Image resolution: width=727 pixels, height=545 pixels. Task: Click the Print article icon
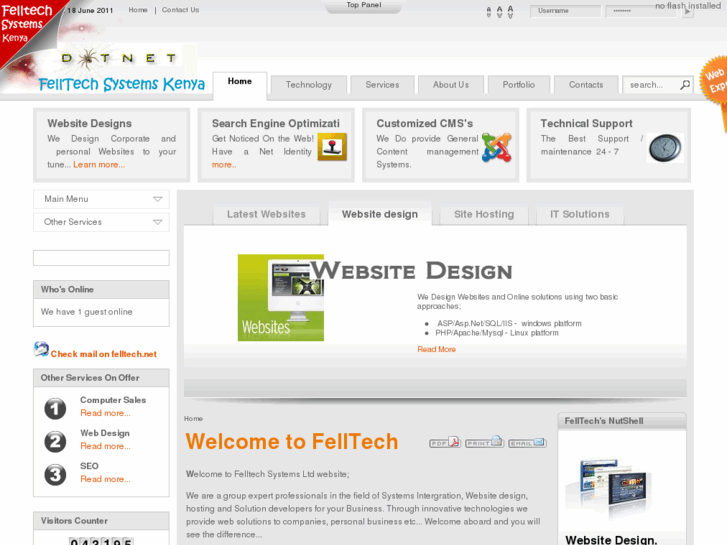(x=484, y=442)
